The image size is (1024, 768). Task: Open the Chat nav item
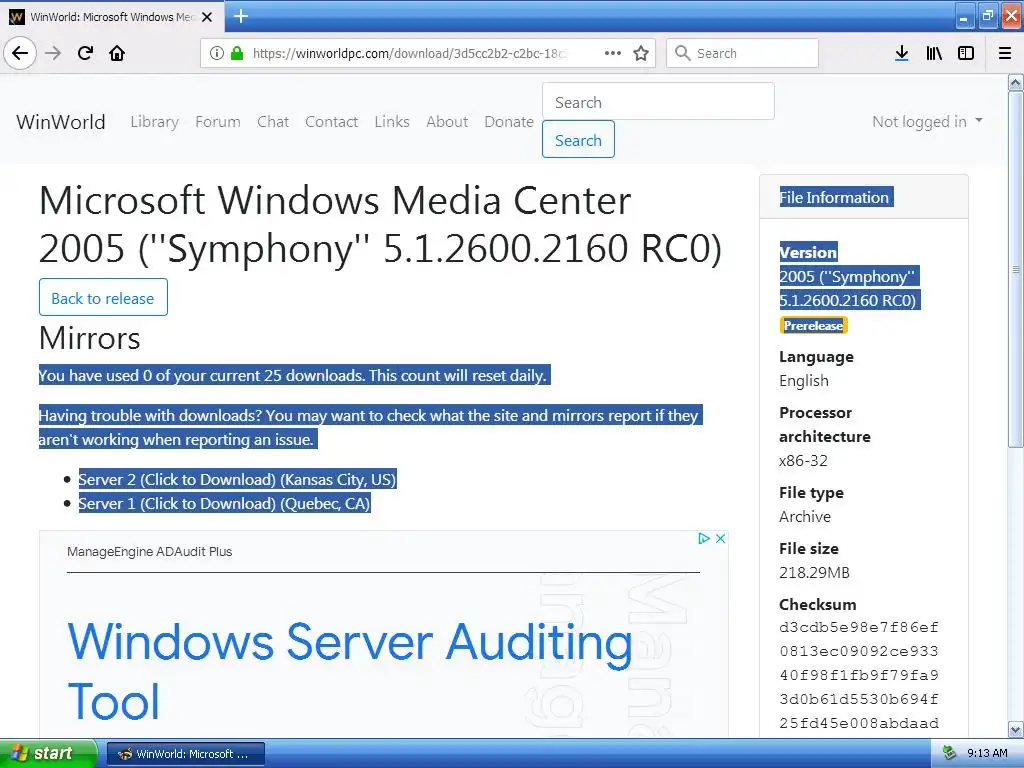click(x=272, y=121)
